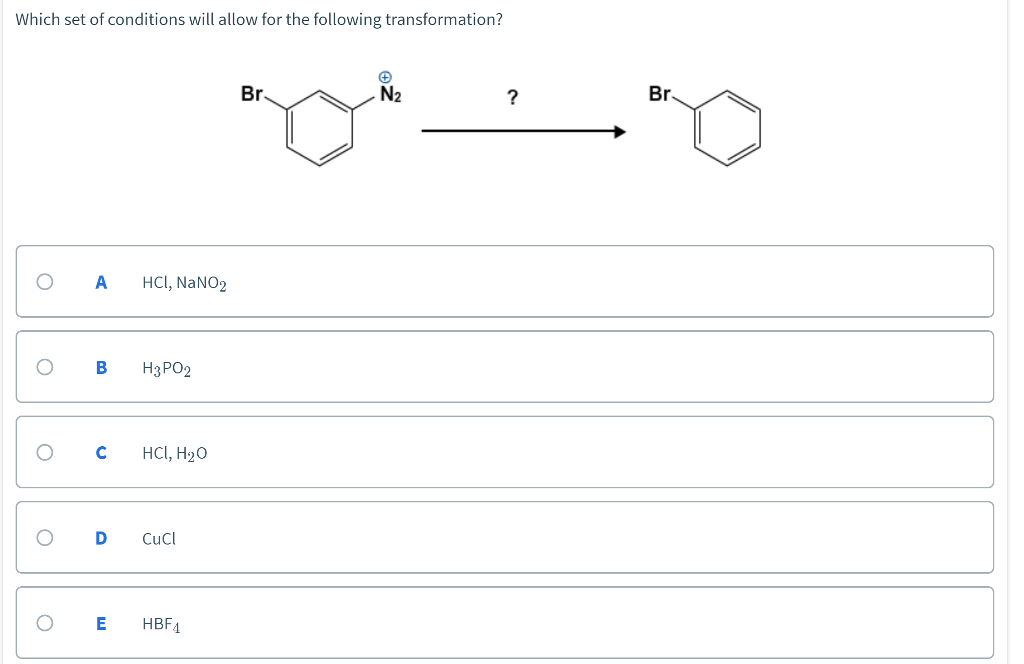Select the radio button for option D
Screen dimensions: 1024x664
point(44,537)
